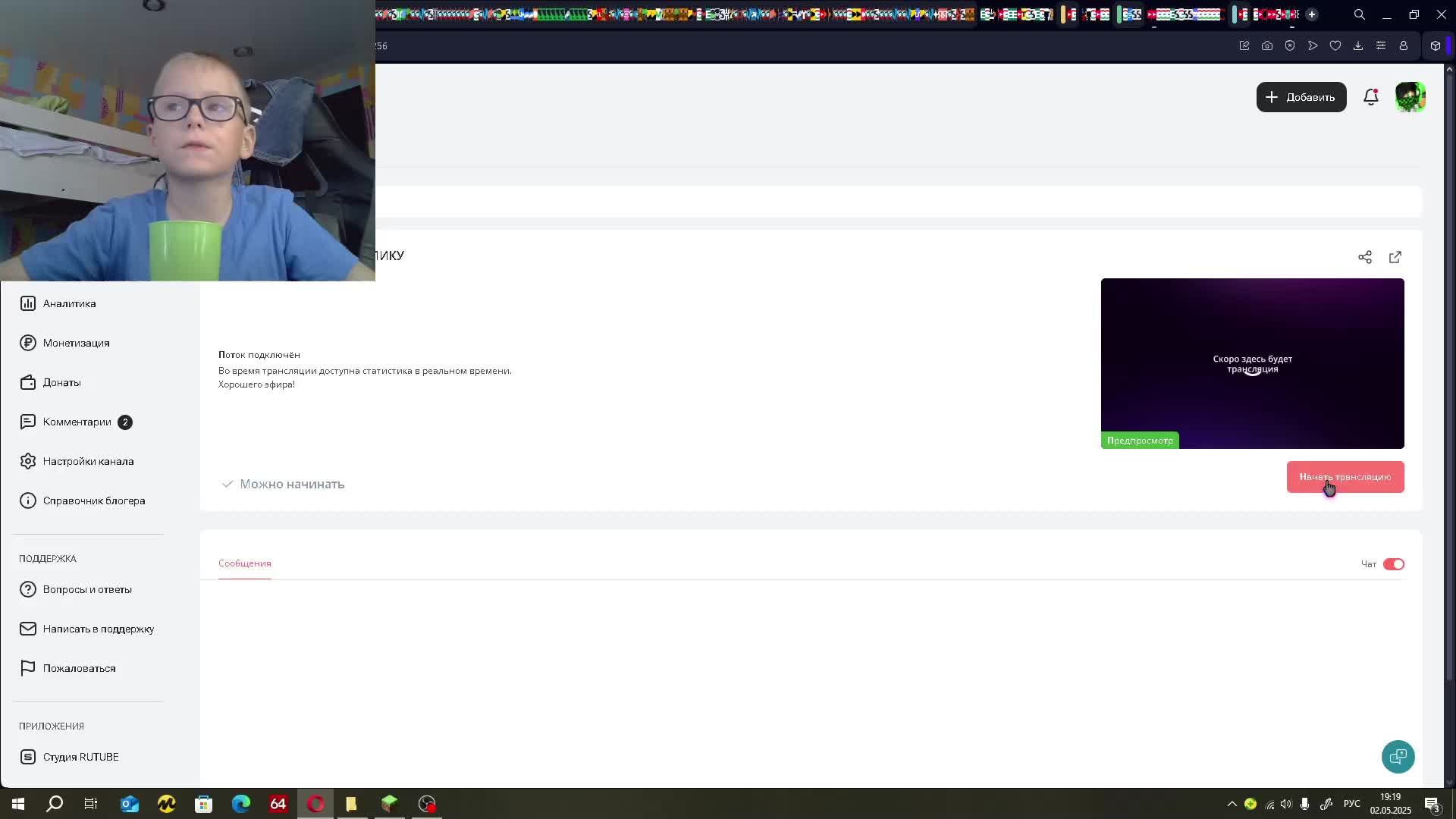Open the teal support chat bubble
The width and height of the screenshot is (1456, 819).
click(1398, 757)
